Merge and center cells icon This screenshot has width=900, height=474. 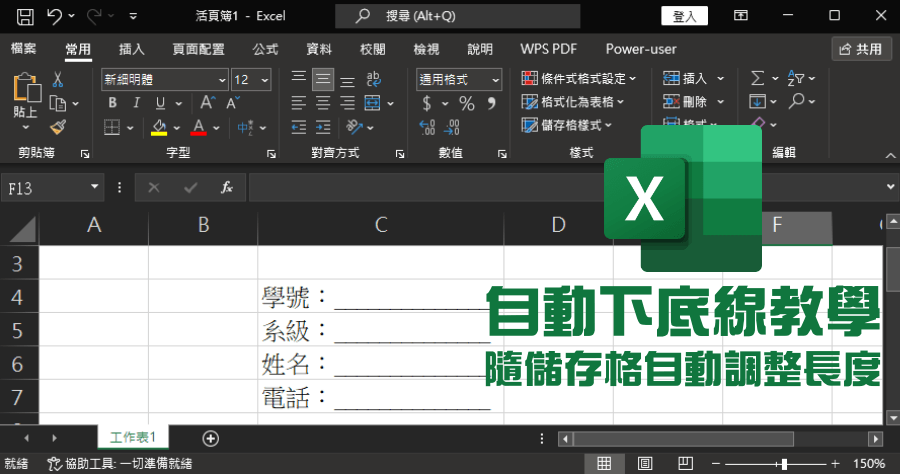tap(373, 103)
